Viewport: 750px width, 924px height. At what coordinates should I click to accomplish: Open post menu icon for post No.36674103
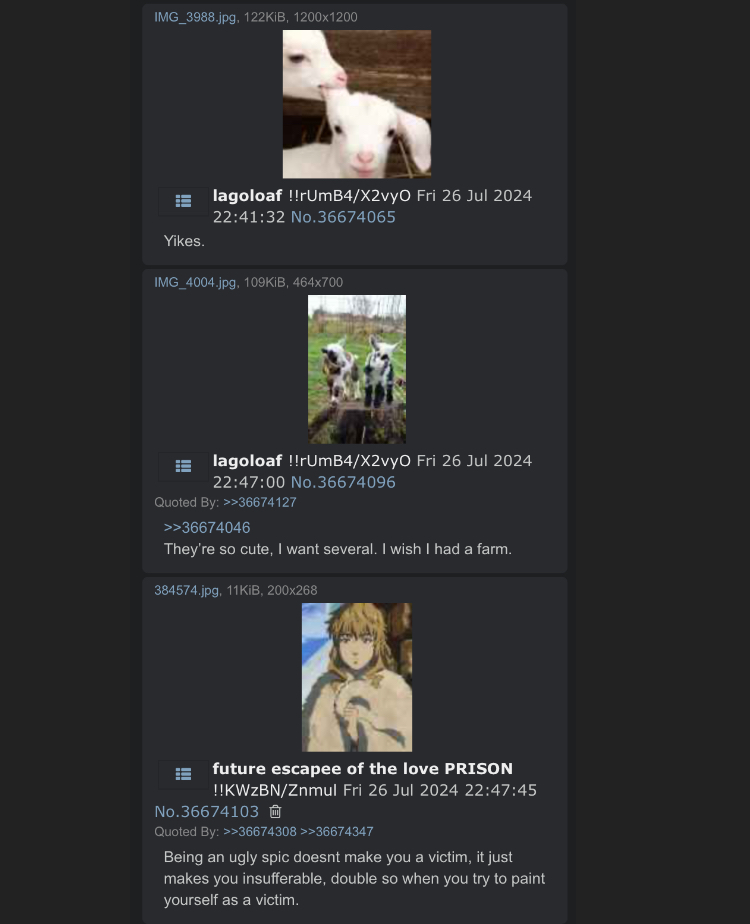[183, 774]
